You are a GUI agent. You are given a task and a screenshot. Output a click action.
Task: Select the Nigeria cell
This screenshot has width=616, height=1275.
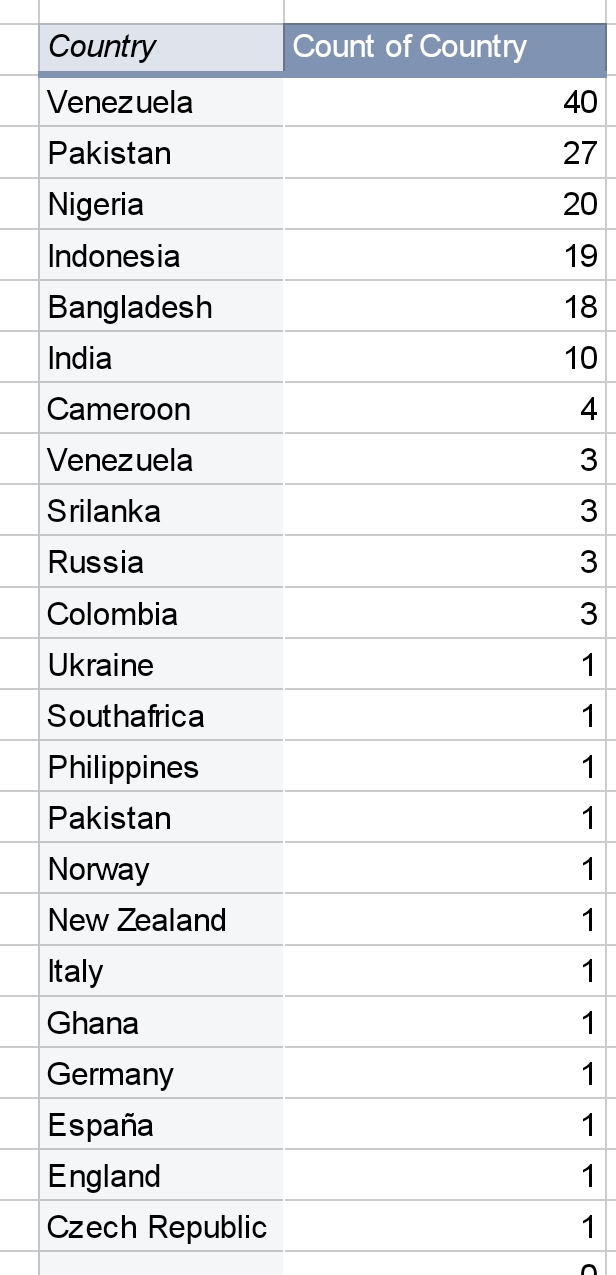tap(160, 204)
